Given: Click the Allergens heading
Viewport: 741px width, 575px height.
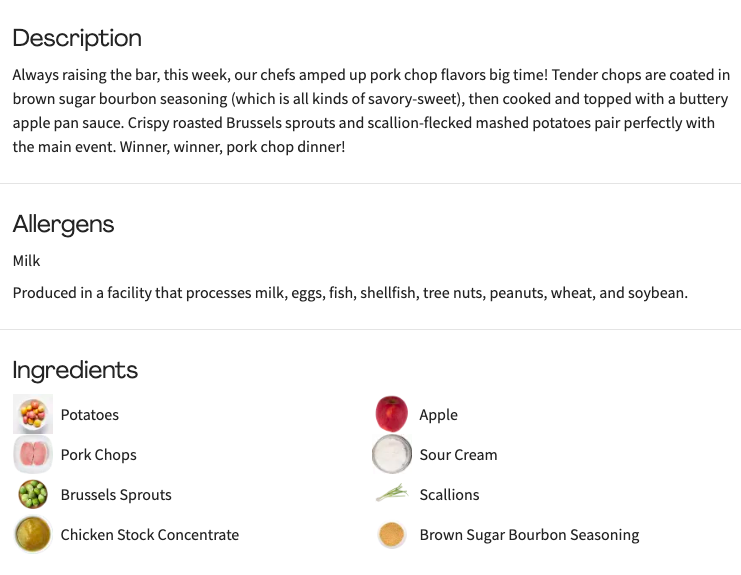Looking at the screenshot, I should click(63, 224).
